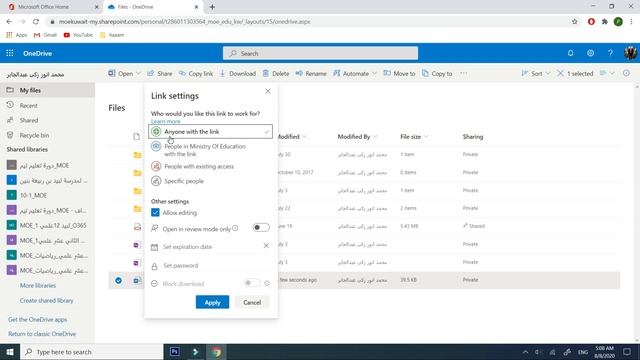Screen dimensions: 640x360
Task: Clear selection with the 1 selected X
Action: (x=560, y=73)
